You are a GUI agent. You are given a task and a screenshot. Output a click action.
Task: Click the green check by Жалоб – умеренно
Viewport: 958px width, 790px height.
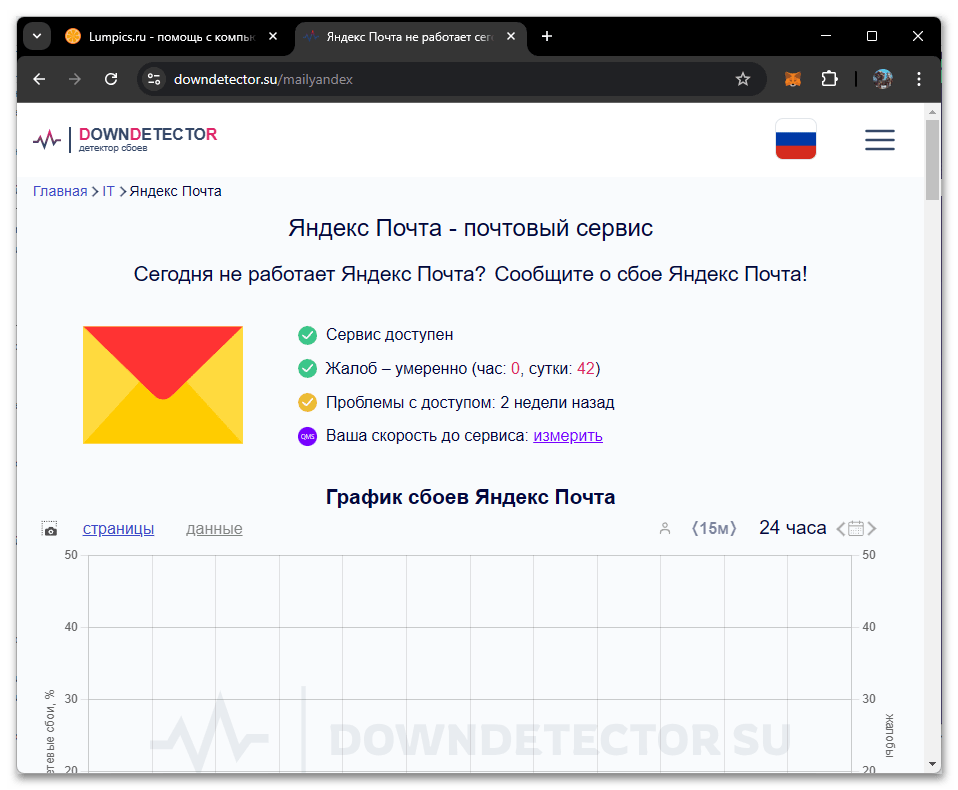pos(307,368)
